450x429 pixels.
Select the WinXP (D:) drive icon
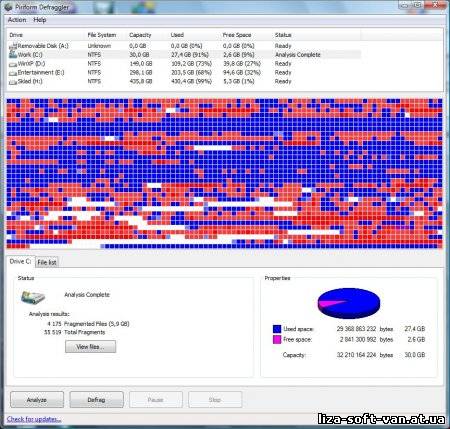13,64
